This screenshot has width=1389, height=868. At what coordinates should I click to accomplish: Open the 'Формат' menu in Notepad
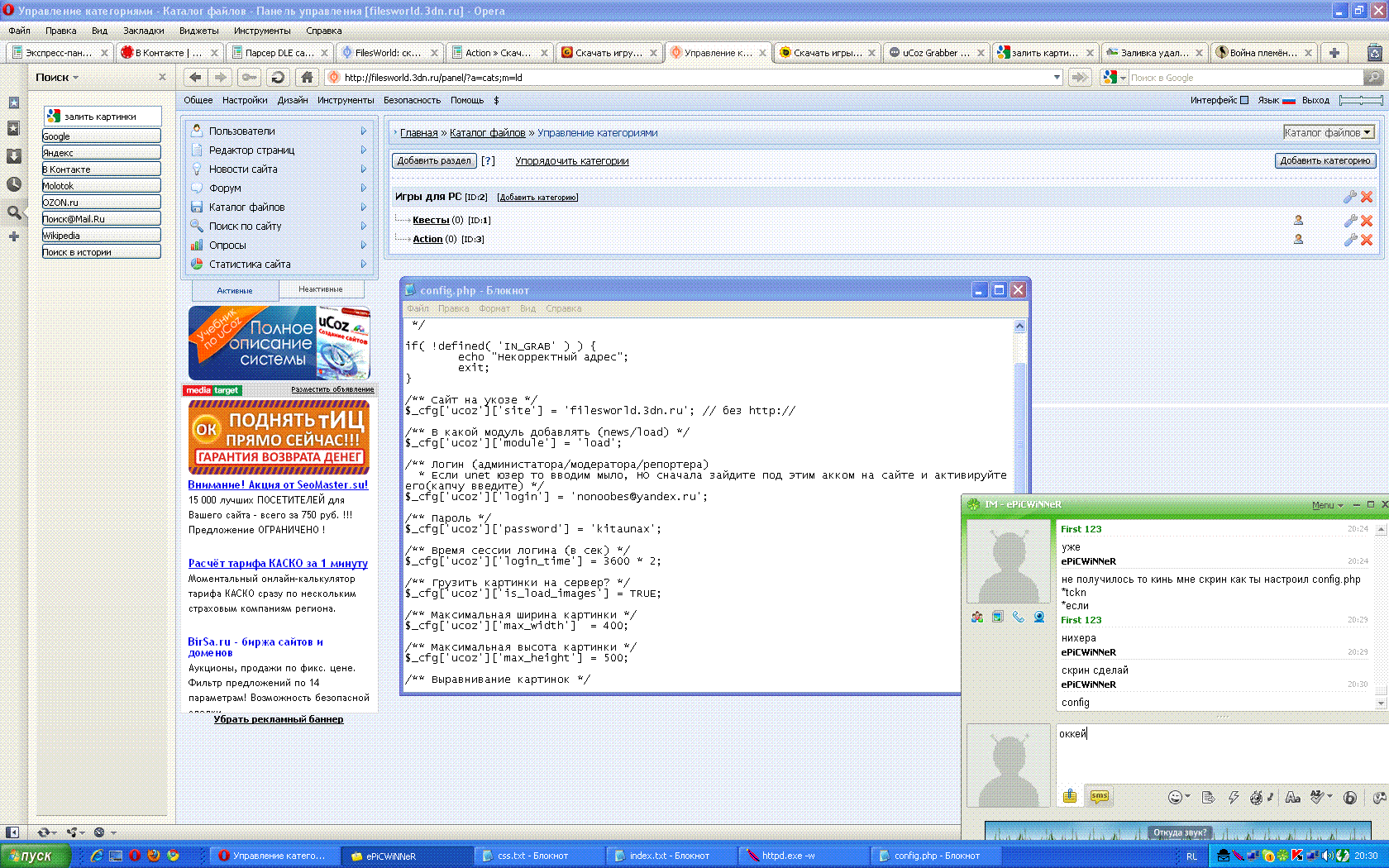pyautogui.click(x=494, y=308)
